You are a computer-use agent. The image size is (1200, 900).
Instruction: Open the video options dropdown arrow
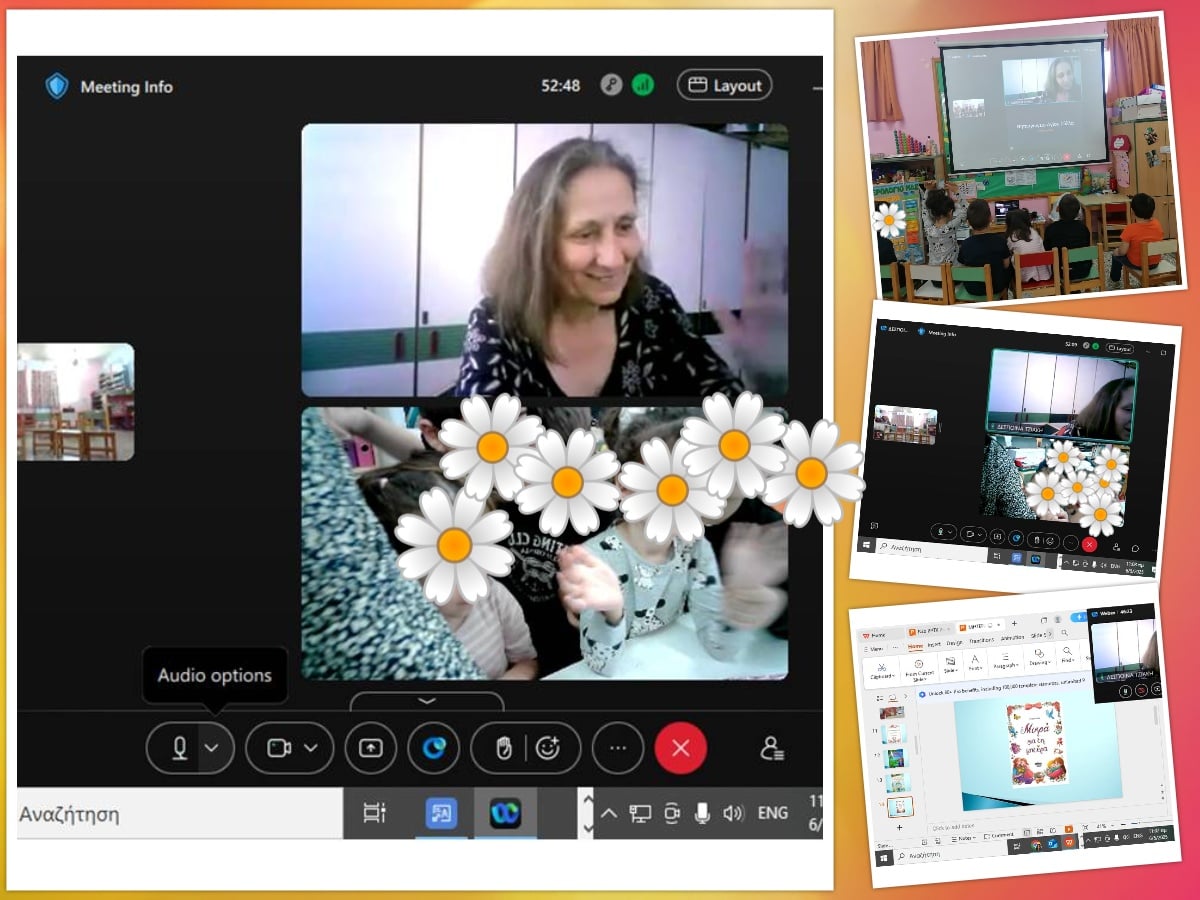pyautogui.click(x=312, y=748)
